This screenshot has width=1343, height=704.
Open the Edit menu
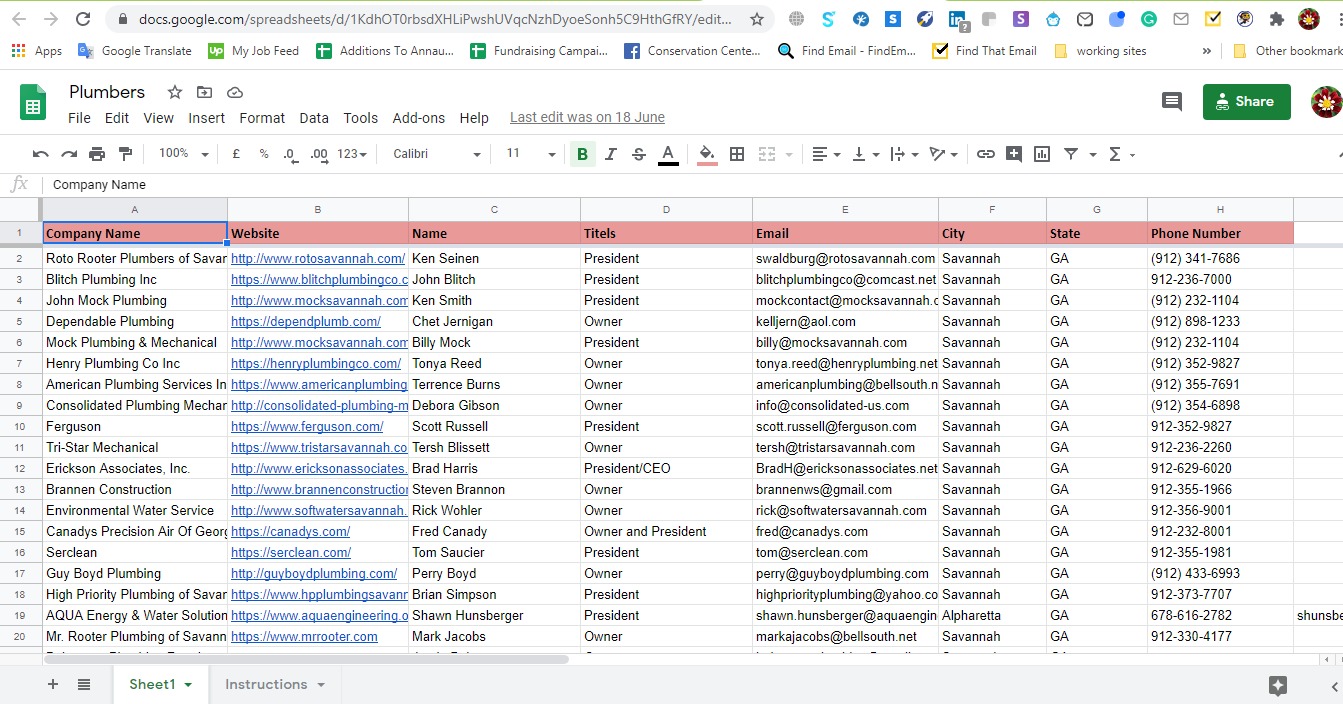coord(117,118)
